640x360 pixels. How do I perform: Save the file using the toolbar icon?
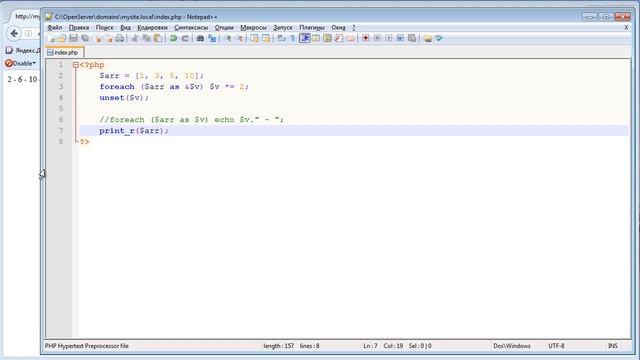(x=73, y=38)
